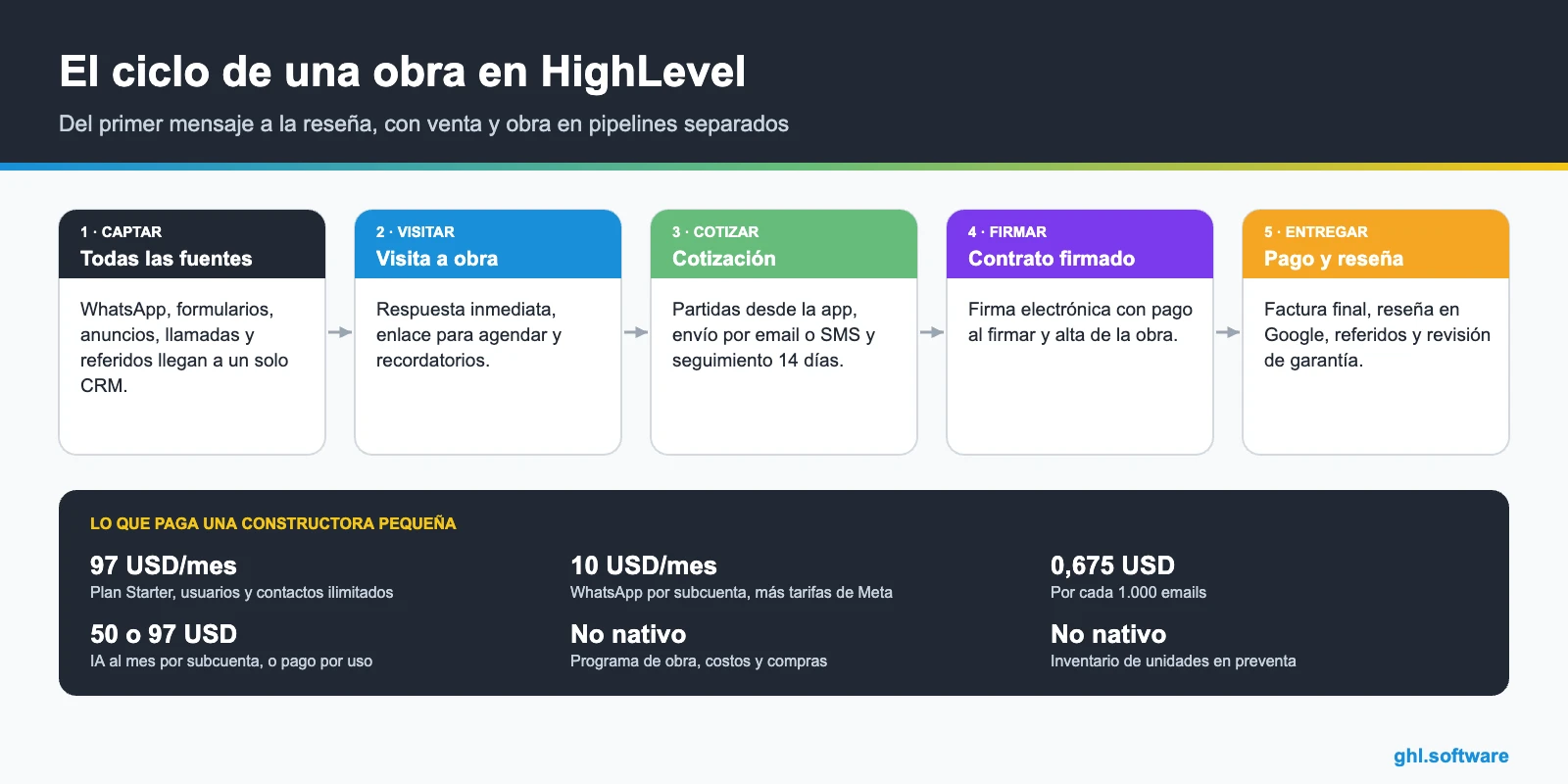Select the '3 · COTIZAR' step label
1568x784 pixels.
pos(714,232)
